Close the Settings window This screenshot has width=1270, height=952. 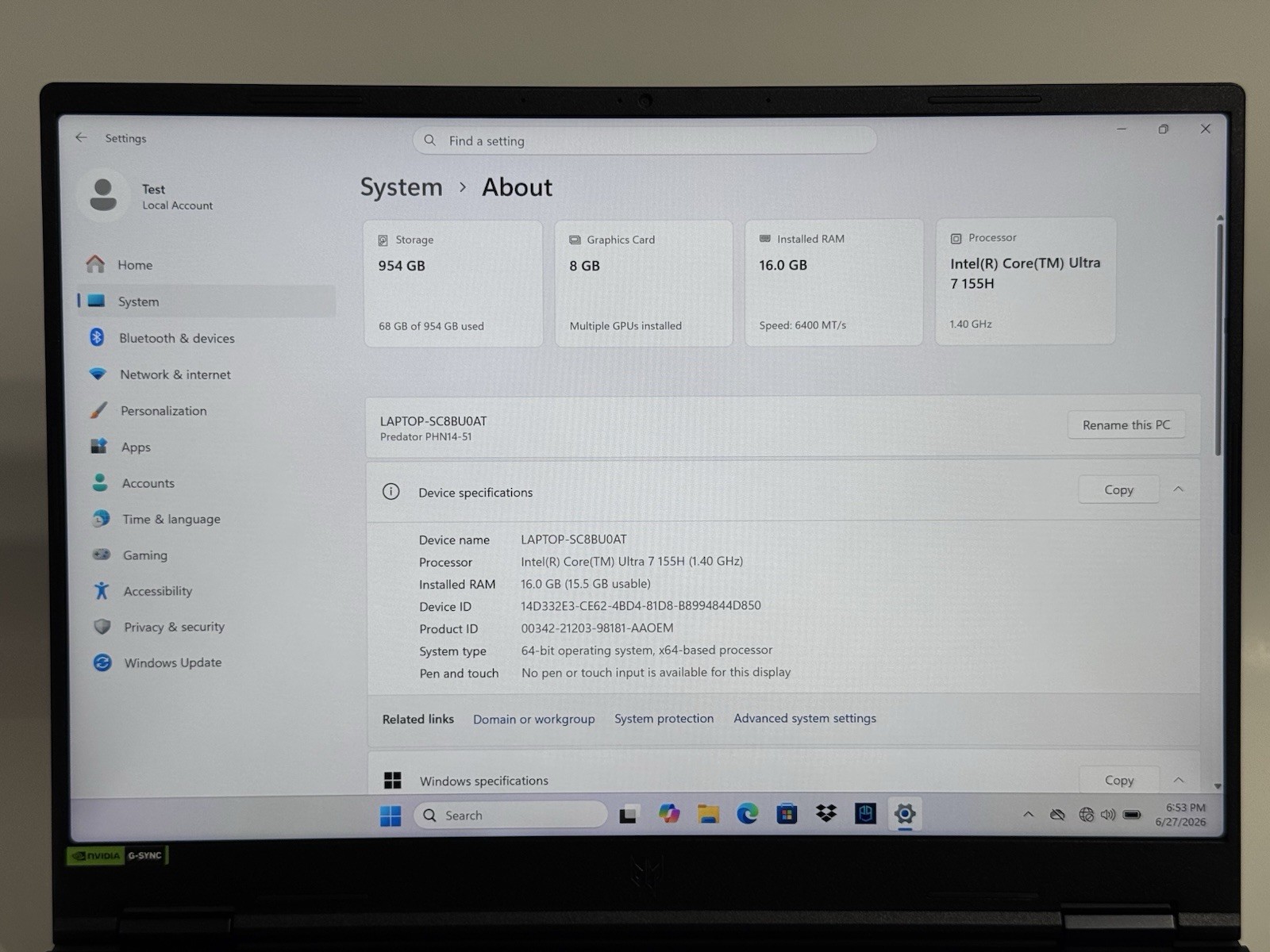pyautogui.click(x=1205, y=129)
